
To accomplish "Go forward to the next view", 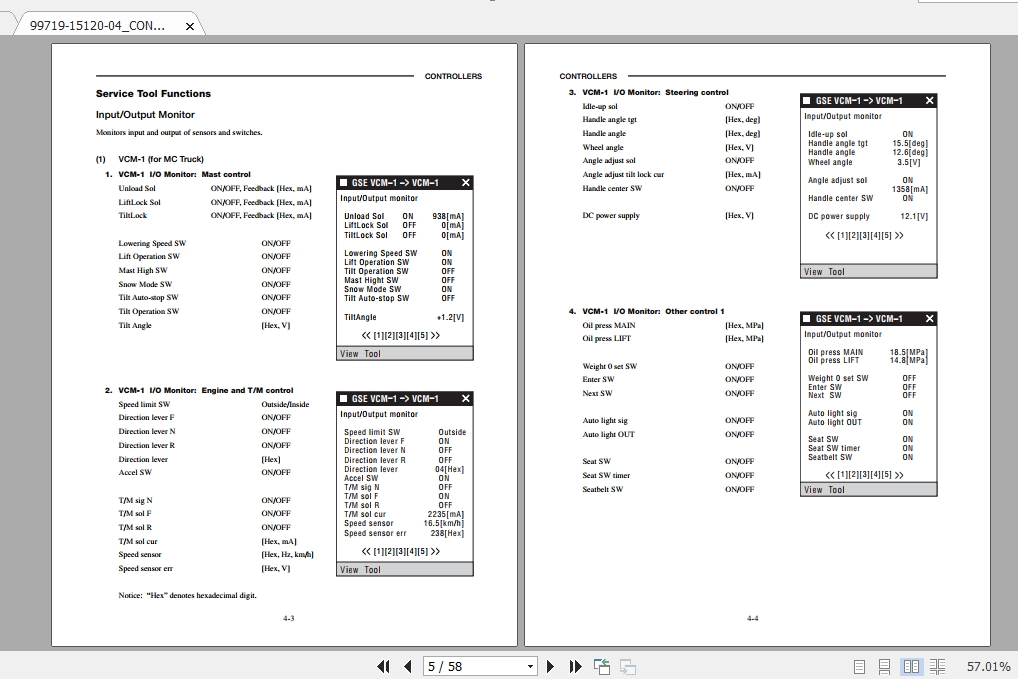I will (x=626, y=666).
